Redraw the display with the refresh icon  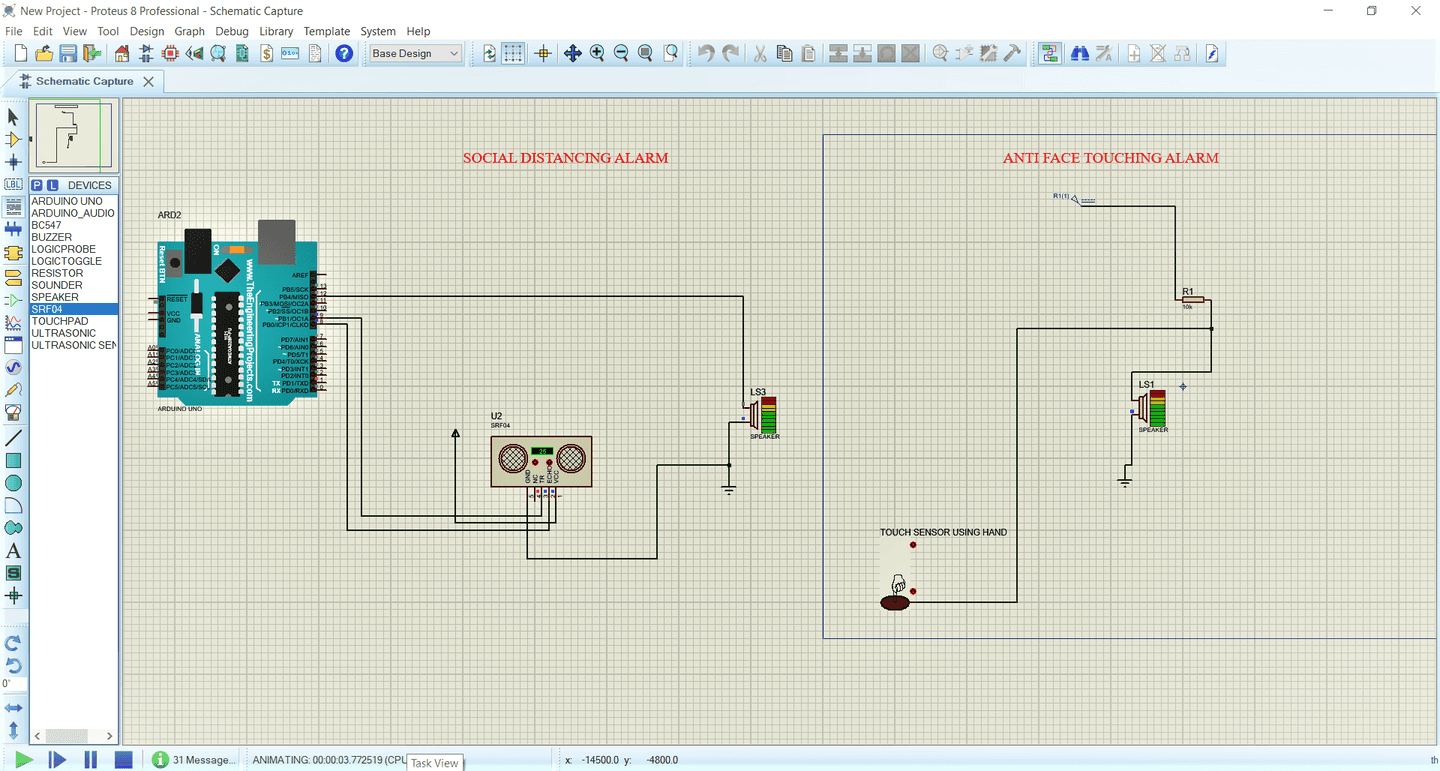point(489,54)
